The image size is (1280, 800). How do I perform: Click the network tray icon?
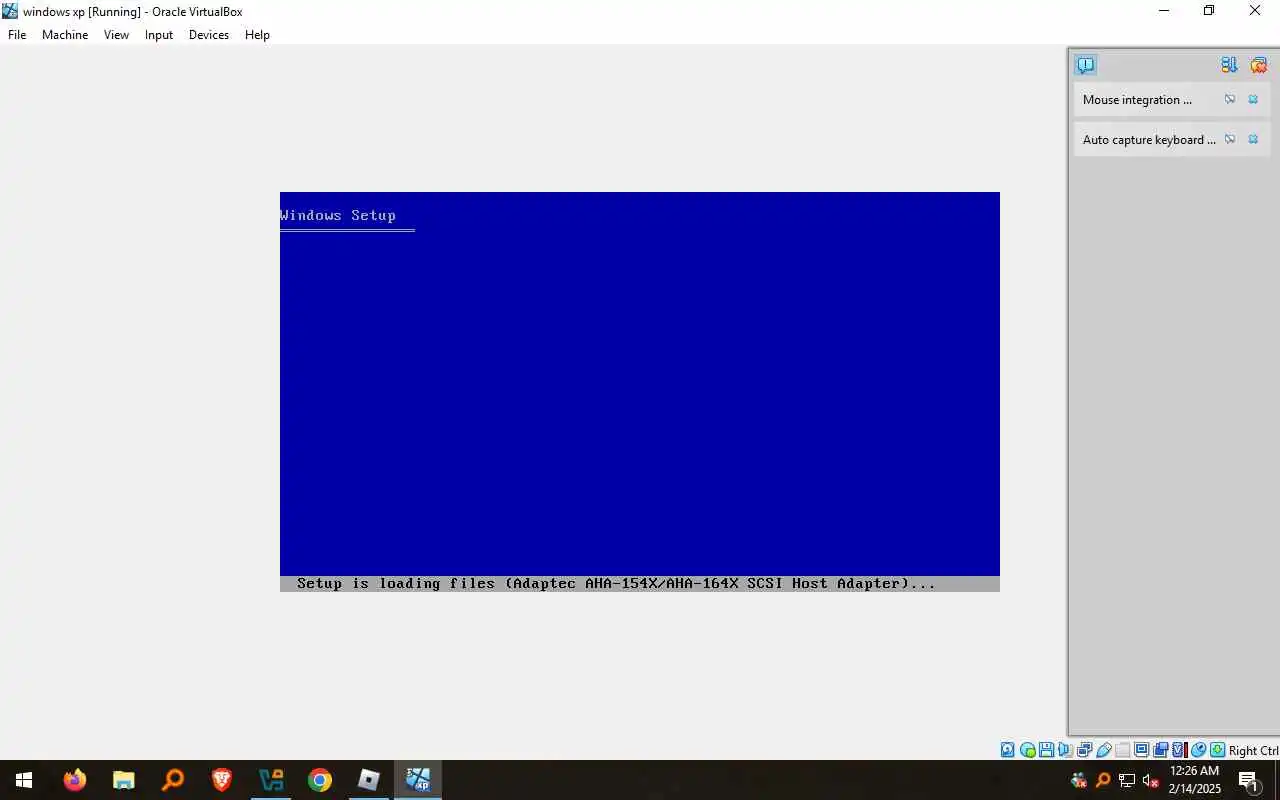pyautogui.click(x=1127, y=780)
